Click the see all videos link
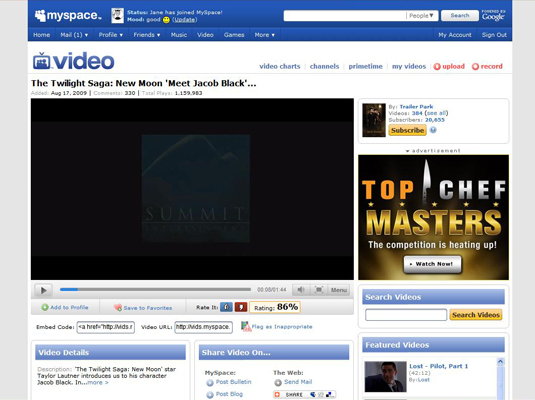 click(436, 113)
